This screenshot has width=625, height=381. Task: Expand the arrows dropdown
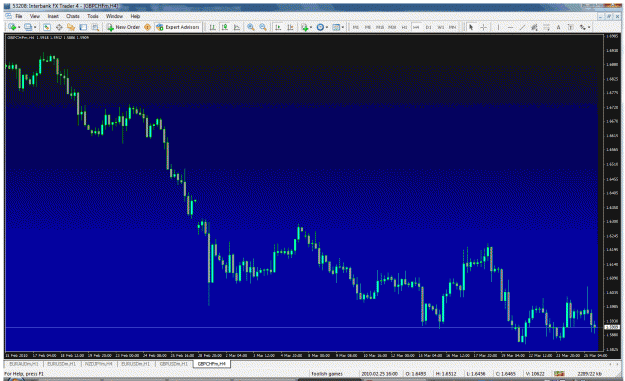[589, 27]
